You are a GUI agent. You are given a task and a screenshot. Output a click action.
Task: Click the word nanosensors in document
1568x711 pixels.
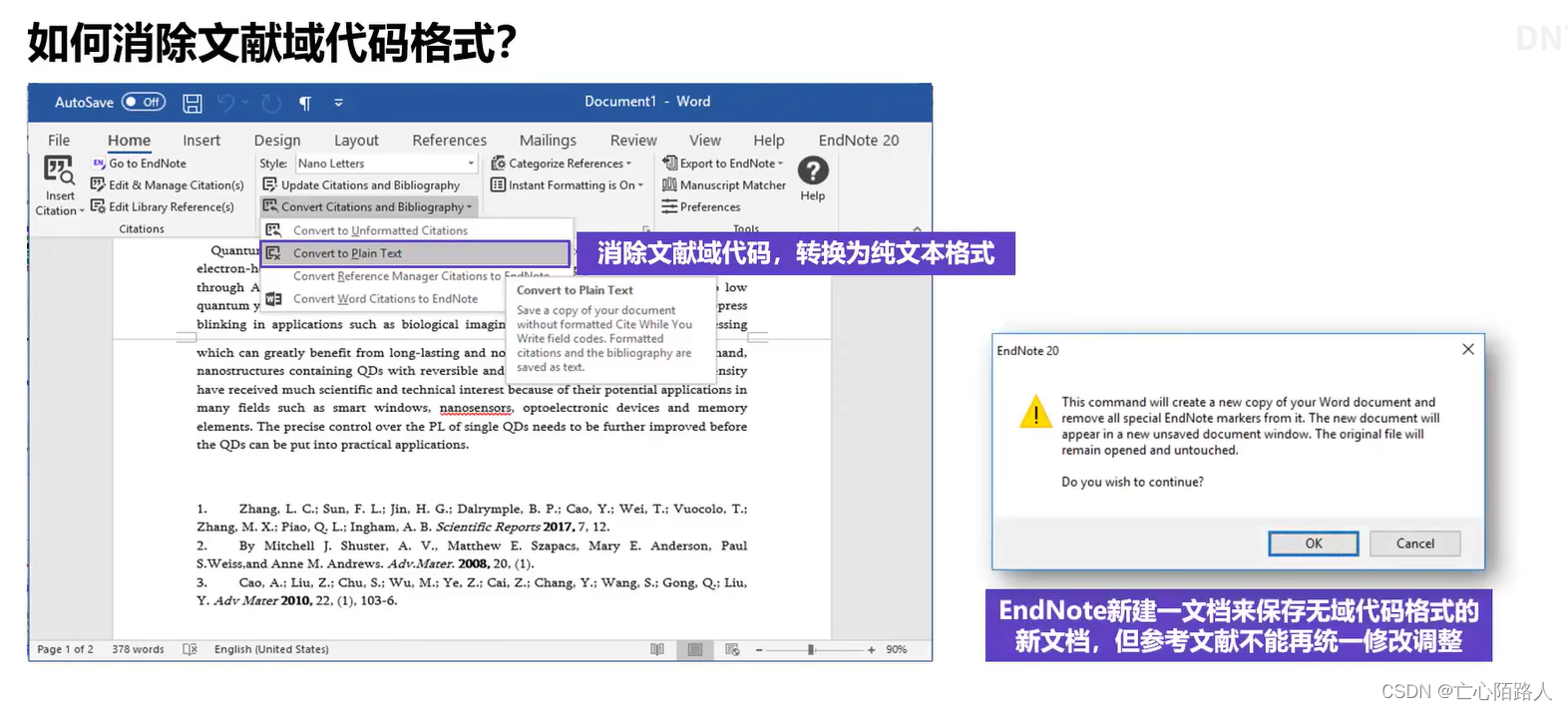coord(475,408)
